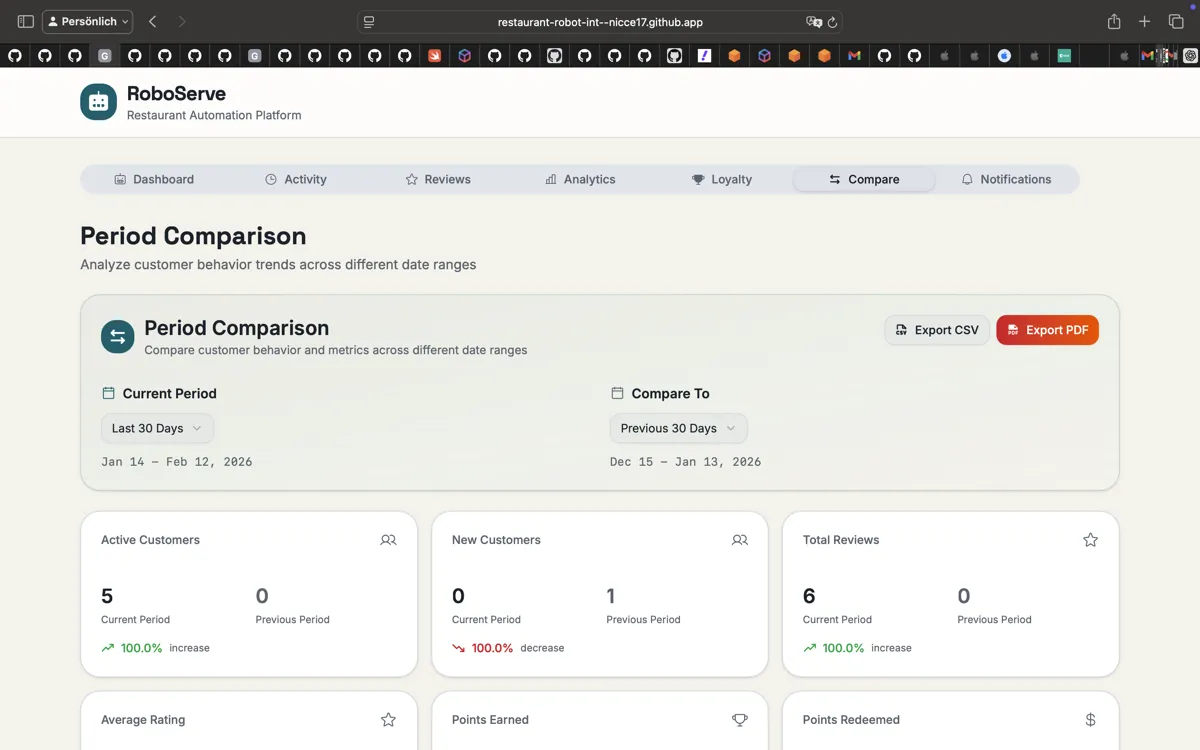
Task: Click the browser address bar URL field
Action: coord(600,22)
